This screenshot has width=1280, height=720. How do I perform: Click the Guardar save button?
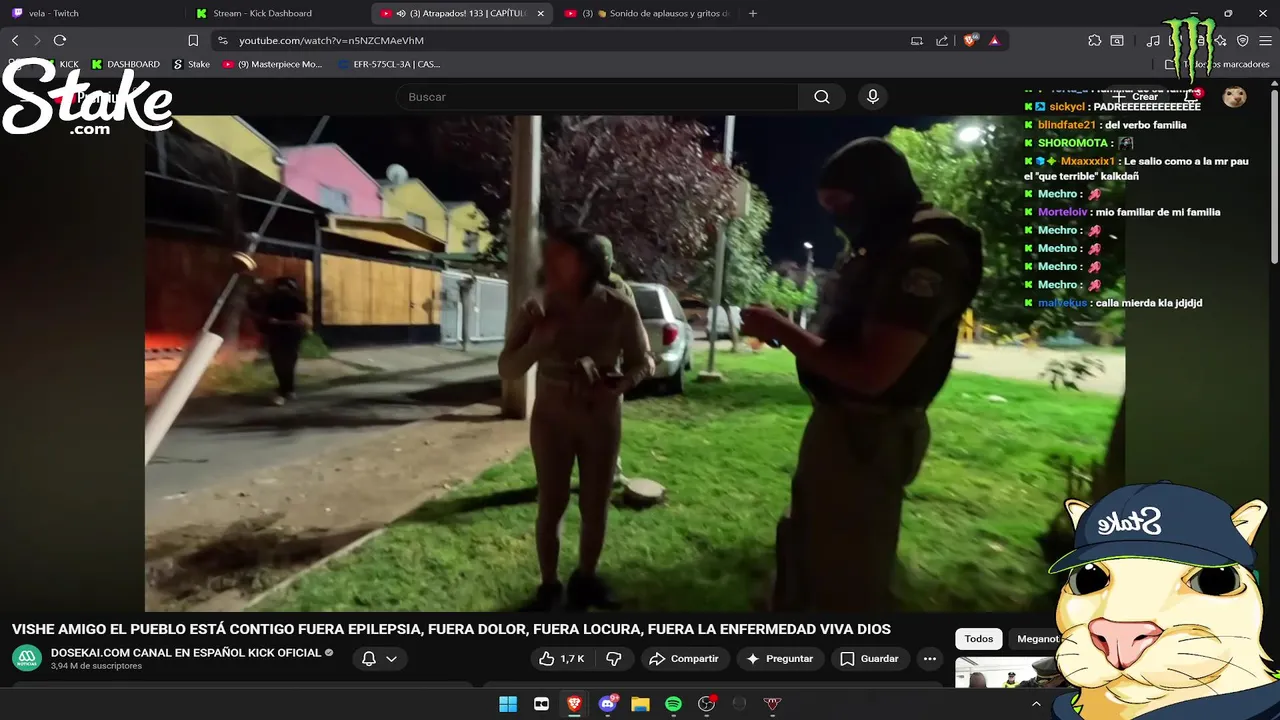pos(869,659)
